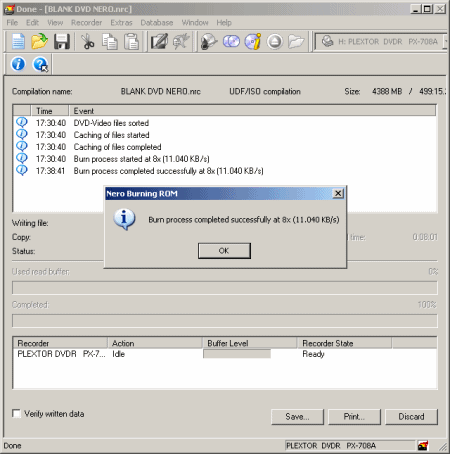The image size is (450, 454).
Task: Click the Save... button
Action: 297,417
